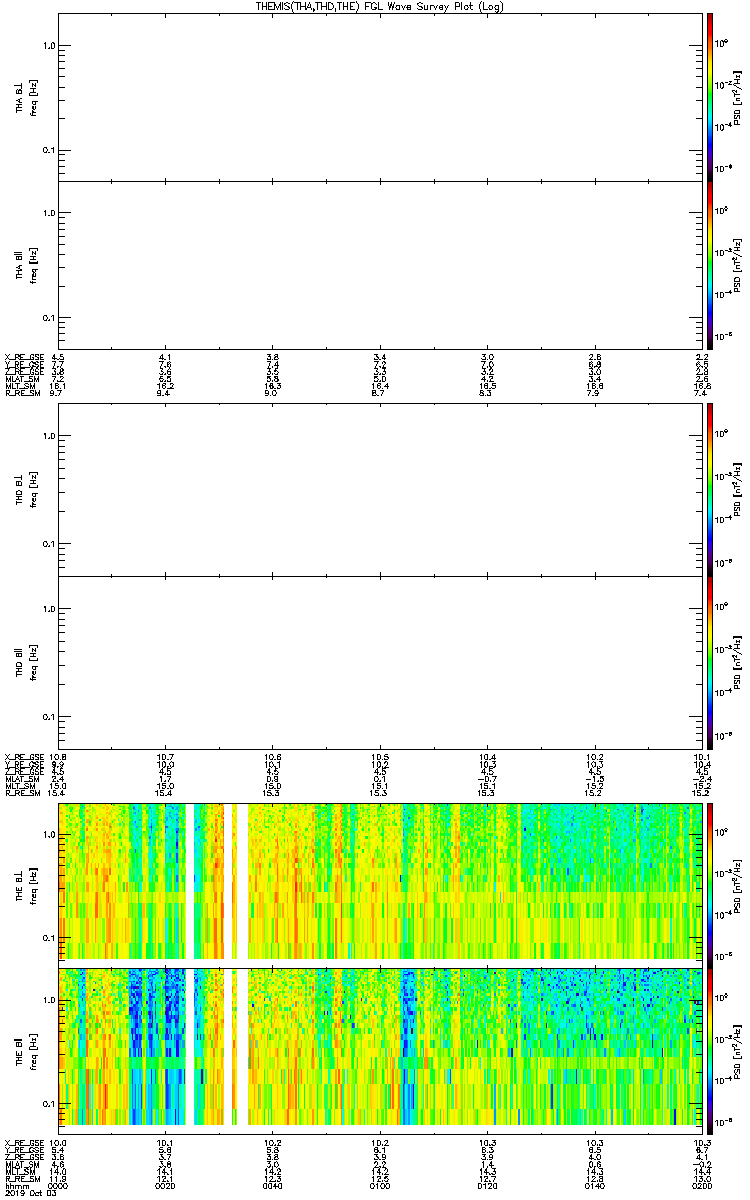
Task: Click the PSD [nT²/Hz] label beside THA B⊥
Action: 739,96
